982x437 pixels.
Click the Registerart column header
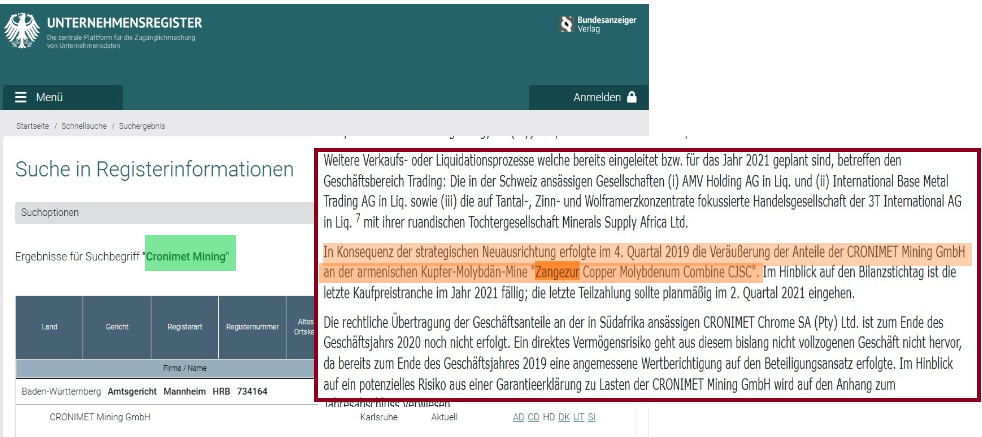coord(185,327)
